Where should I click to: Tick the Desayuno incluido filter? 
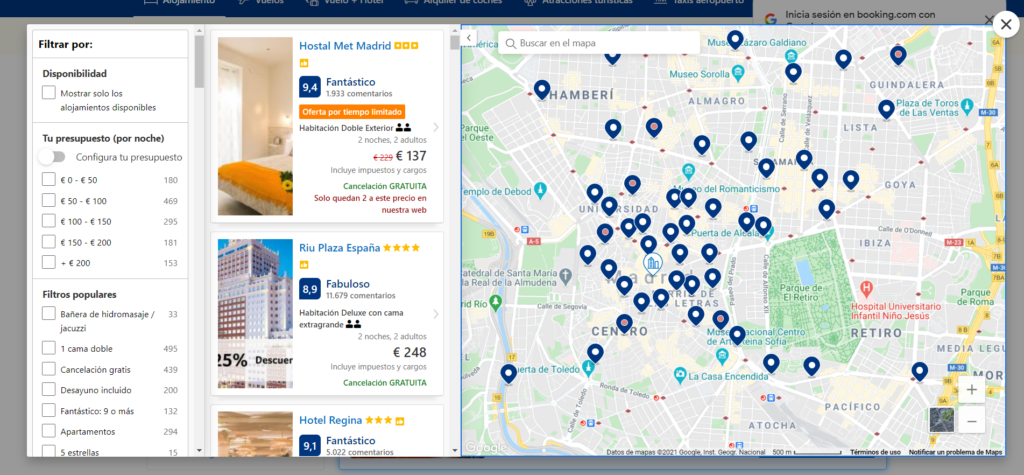pyautogui.click(x=48, y=389)
